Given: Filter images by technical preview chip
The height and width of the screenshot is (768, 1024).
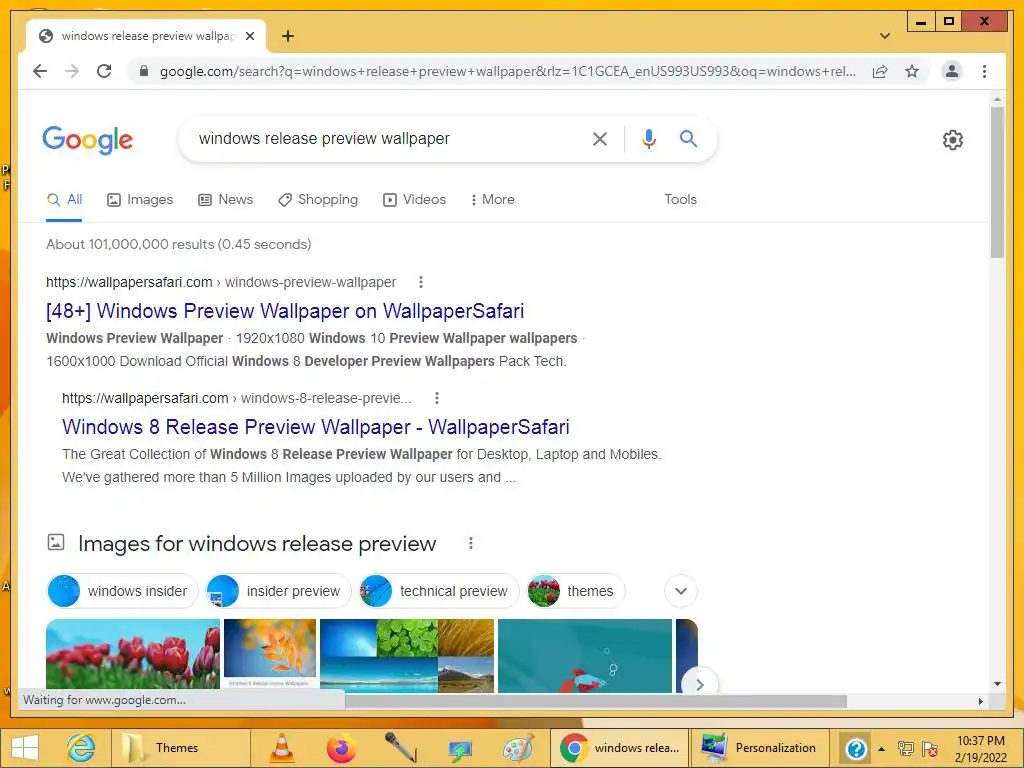Looking at the screenshot, I should [x=438, y=591].
